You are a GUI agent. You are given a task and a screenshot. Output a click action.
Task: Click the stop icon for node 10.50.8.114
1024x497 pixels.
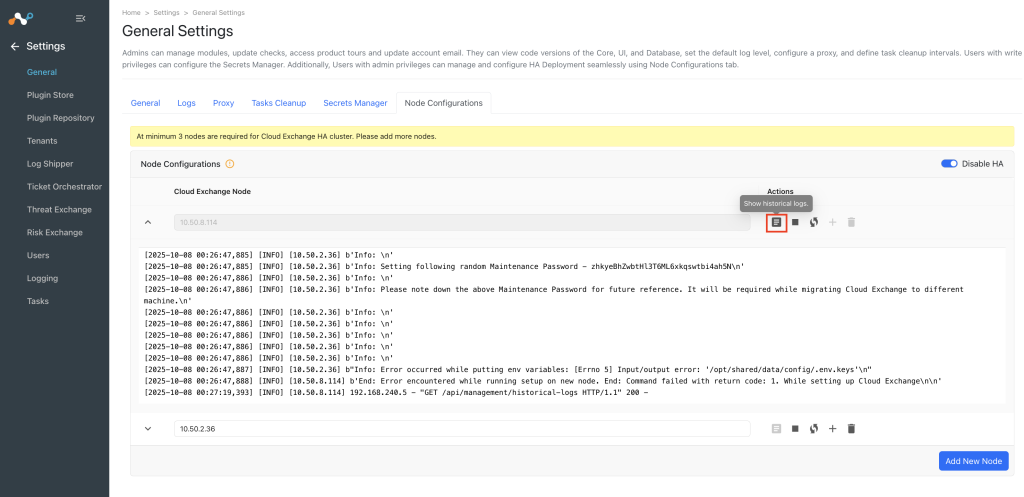(x=795, y=222)
